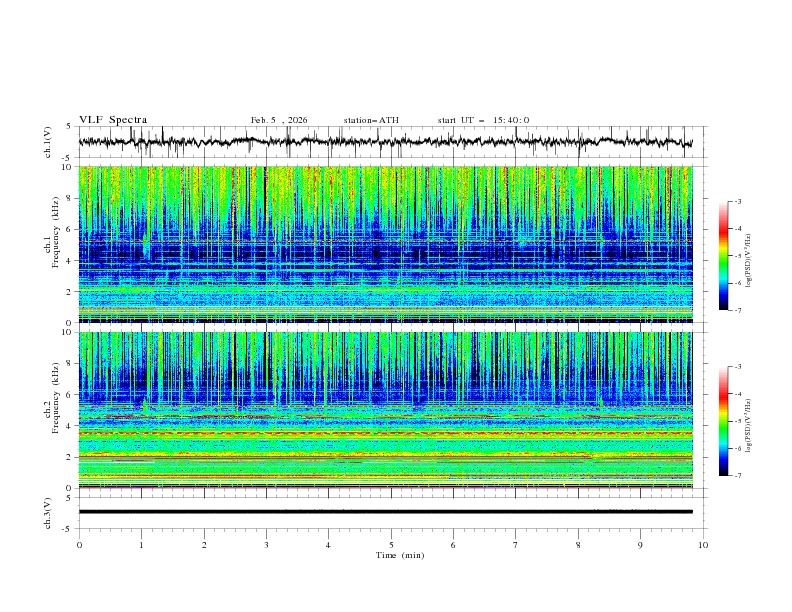Click the "5" tick on the ch.1(V) axis
This screenshot has width=792, height=612.
(x=69, y=126)
